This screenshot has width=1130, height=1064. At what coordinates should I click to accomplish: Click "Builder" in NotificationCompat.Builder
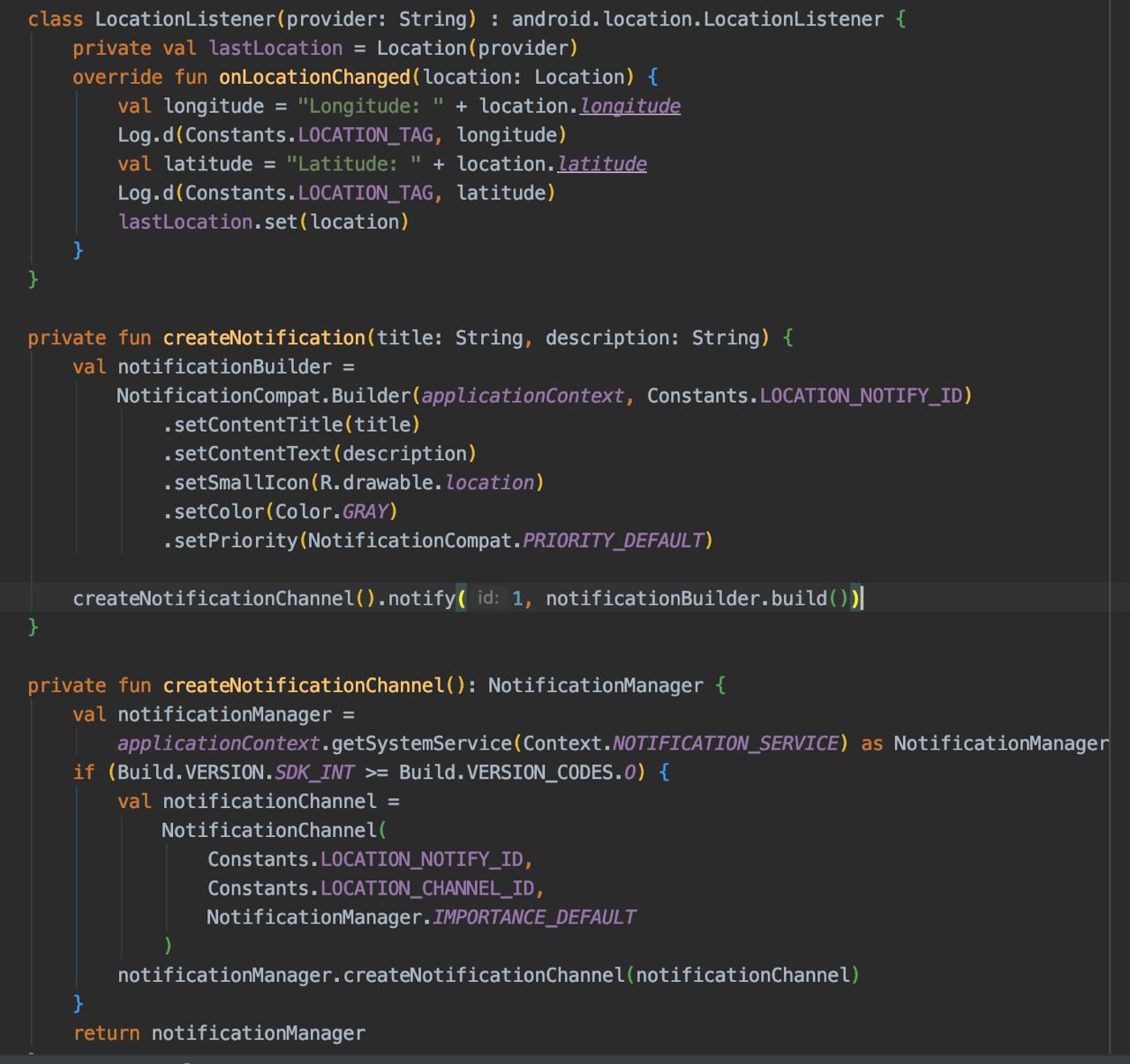coord(371,396)
